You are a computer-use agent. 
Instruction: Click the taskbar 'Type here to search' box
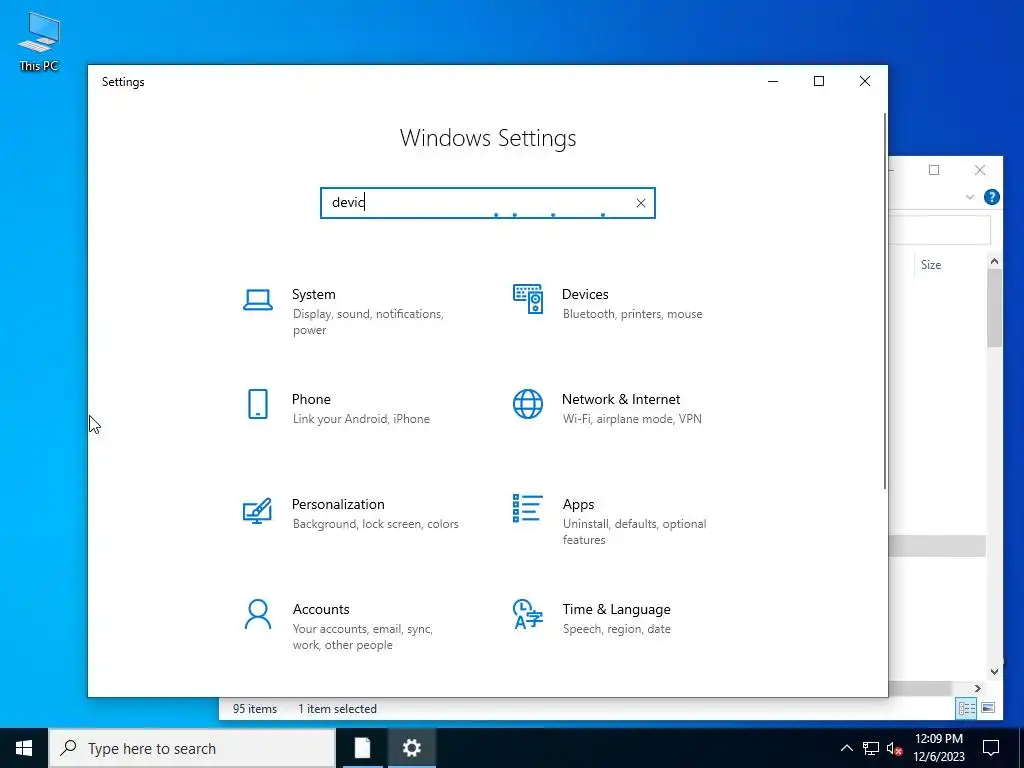192,748
